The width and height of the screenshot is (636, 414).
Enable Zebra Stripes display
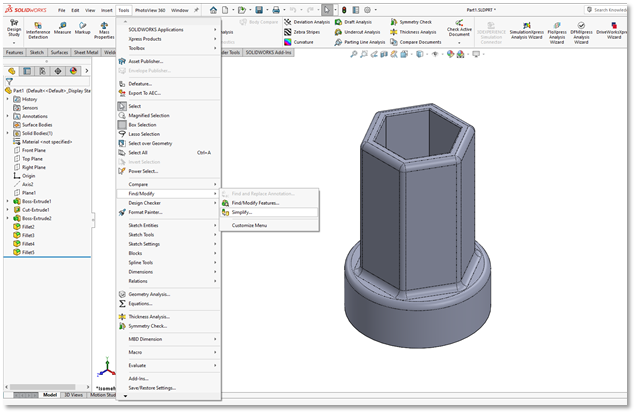coord(302,32)
